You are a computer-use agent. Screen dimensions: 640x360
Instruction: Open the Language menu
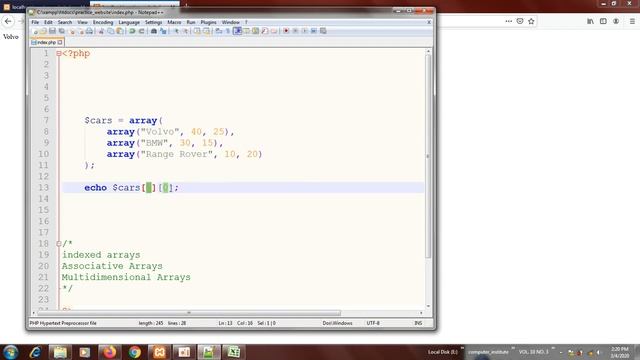click(129, 22)
